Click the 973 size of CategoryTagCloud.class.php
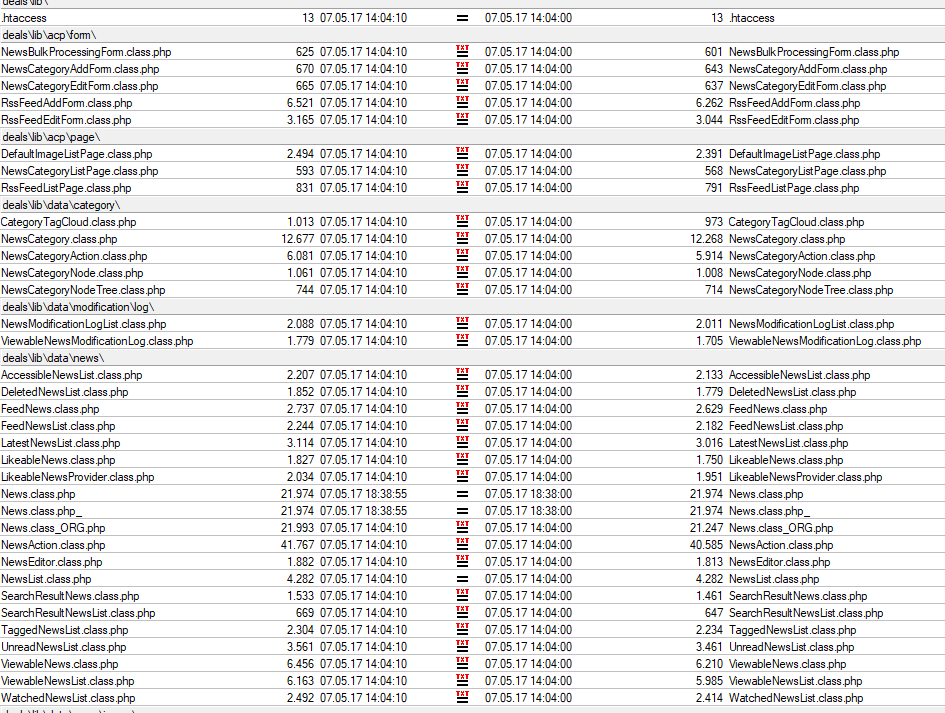The width and height of the screenshot is (945, 713). click(714, 222)
